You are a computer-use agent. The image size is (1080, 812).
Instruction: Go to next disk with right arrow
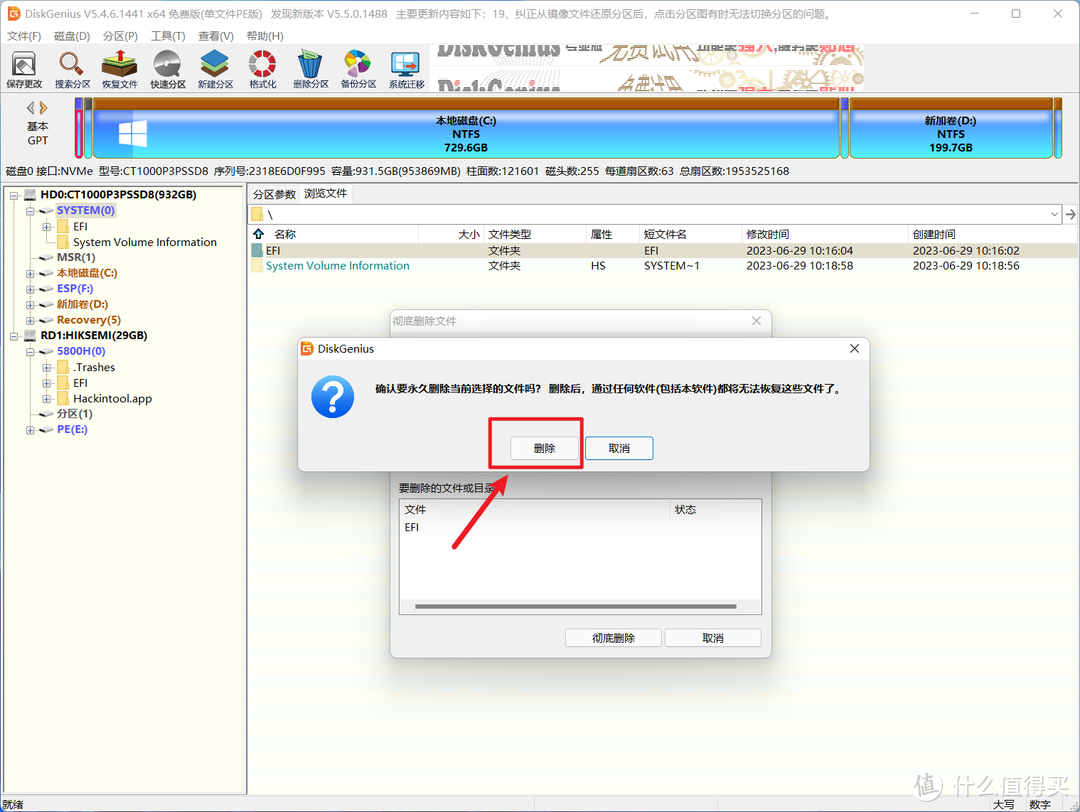point(43,107)
